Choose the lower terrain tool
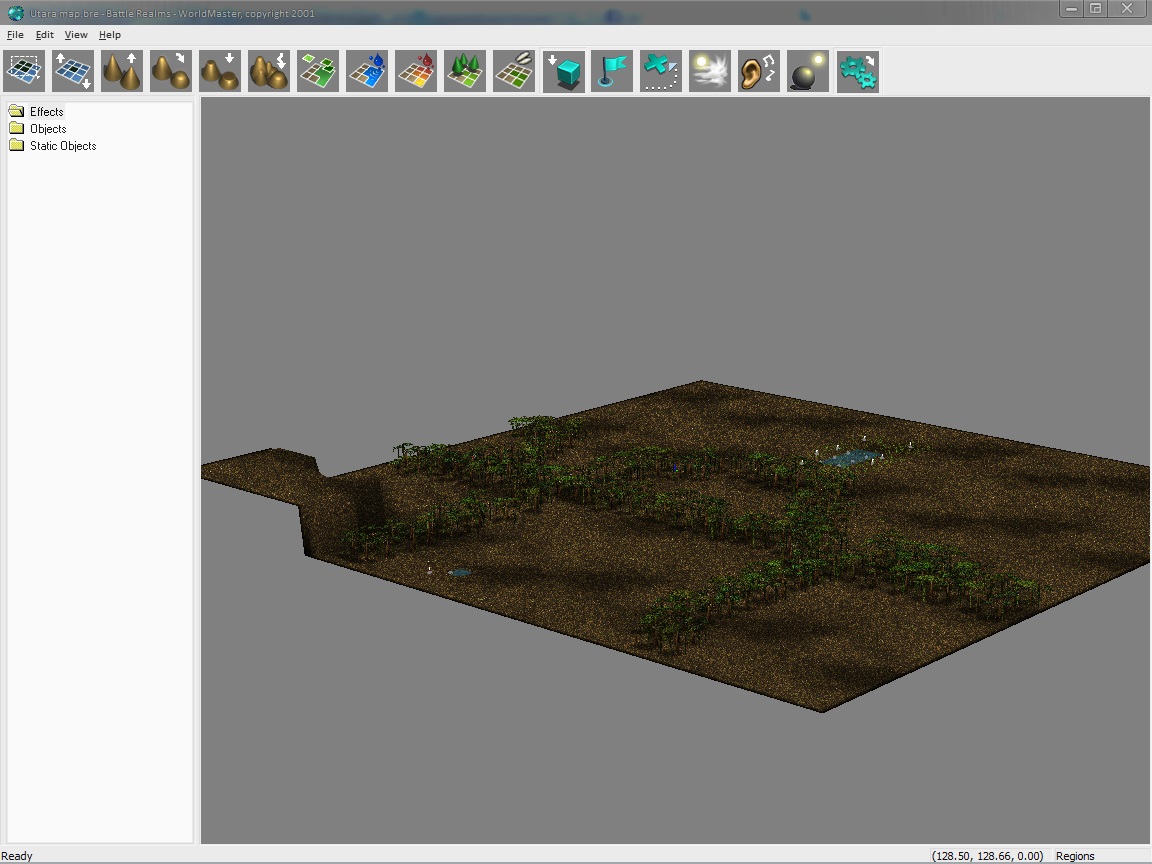 click(220, 71)
